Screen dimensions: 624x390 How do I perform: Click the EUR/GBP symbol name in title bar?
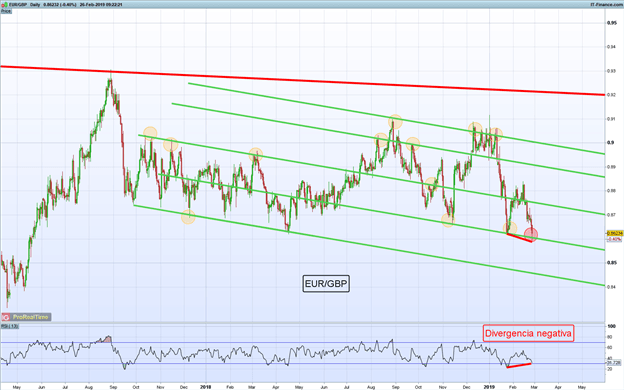pos(18,5)
